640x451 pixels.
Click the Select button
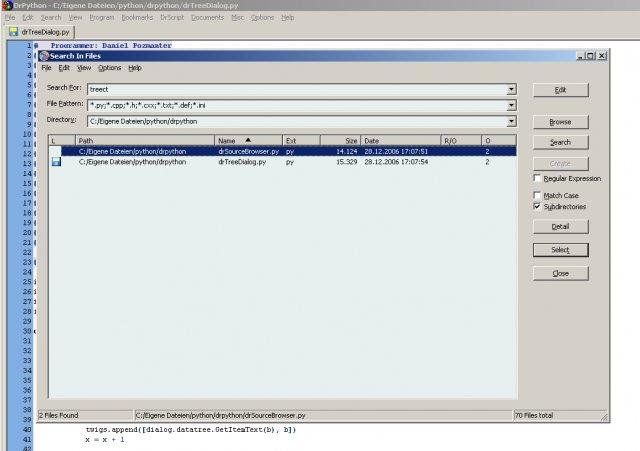pos(560,250)
